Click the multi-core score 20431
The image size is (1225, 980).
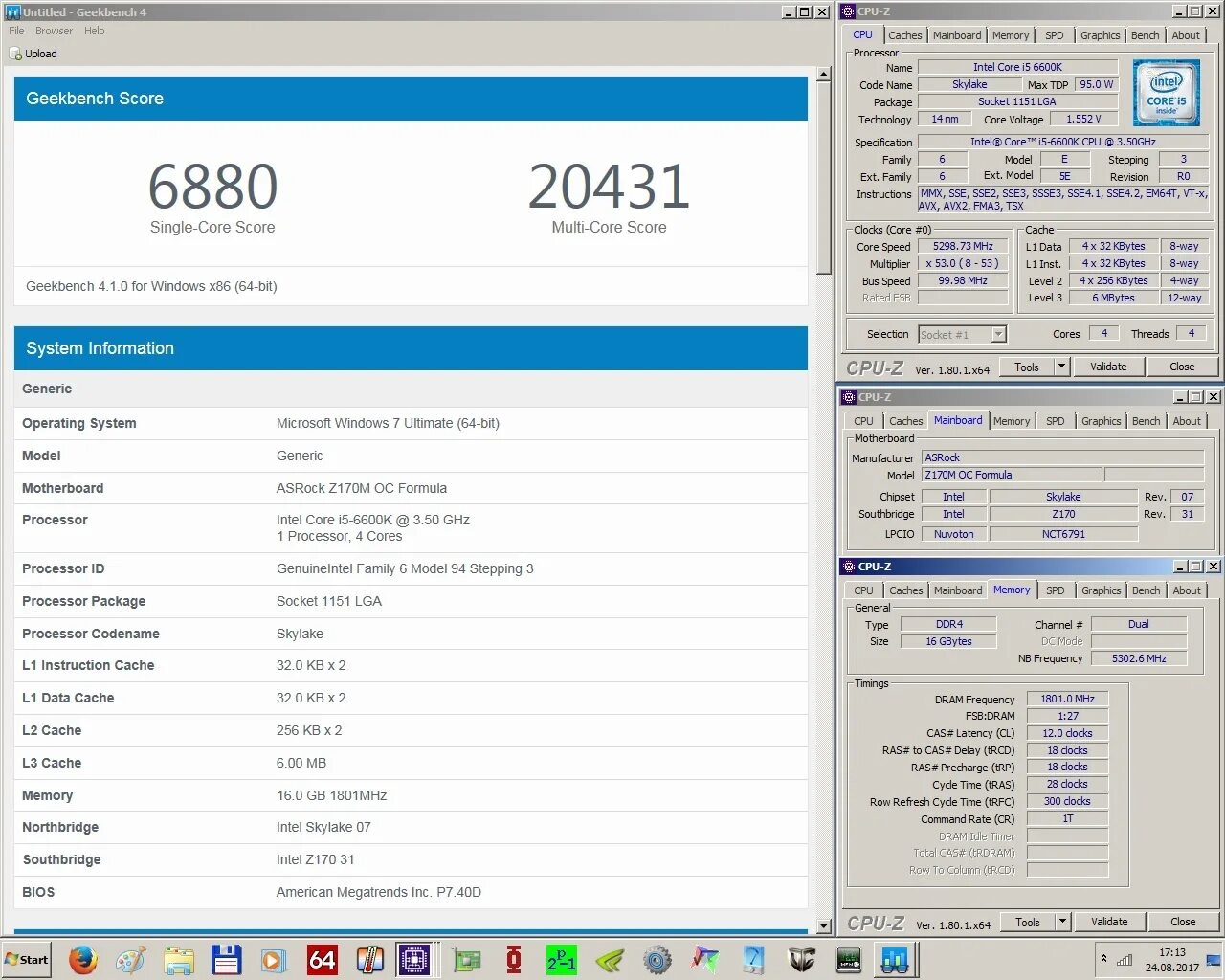click(609, 187)
